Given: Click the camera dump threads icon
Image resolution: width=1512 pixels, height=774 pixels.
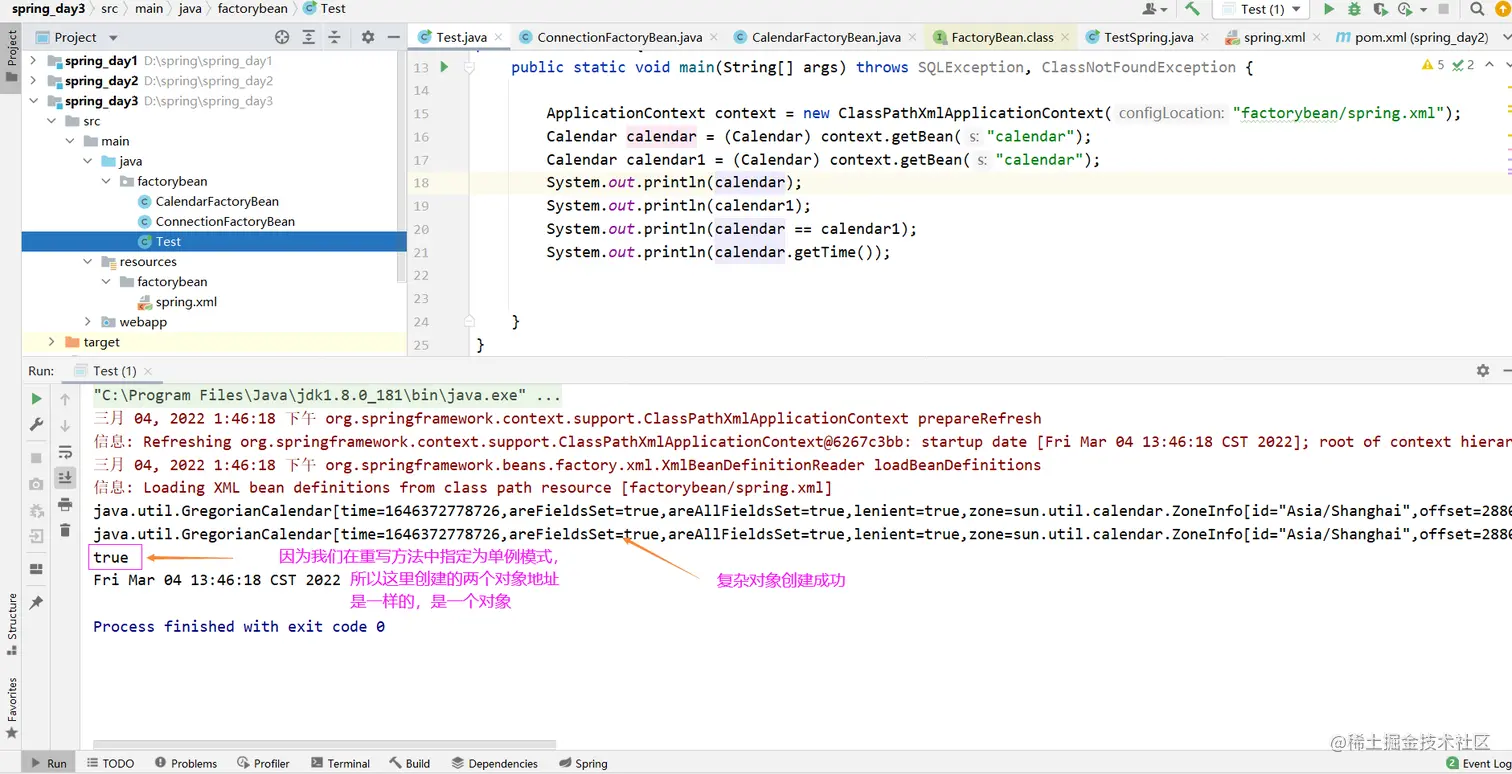Looking at the screenshot, I should pos(37,484).
